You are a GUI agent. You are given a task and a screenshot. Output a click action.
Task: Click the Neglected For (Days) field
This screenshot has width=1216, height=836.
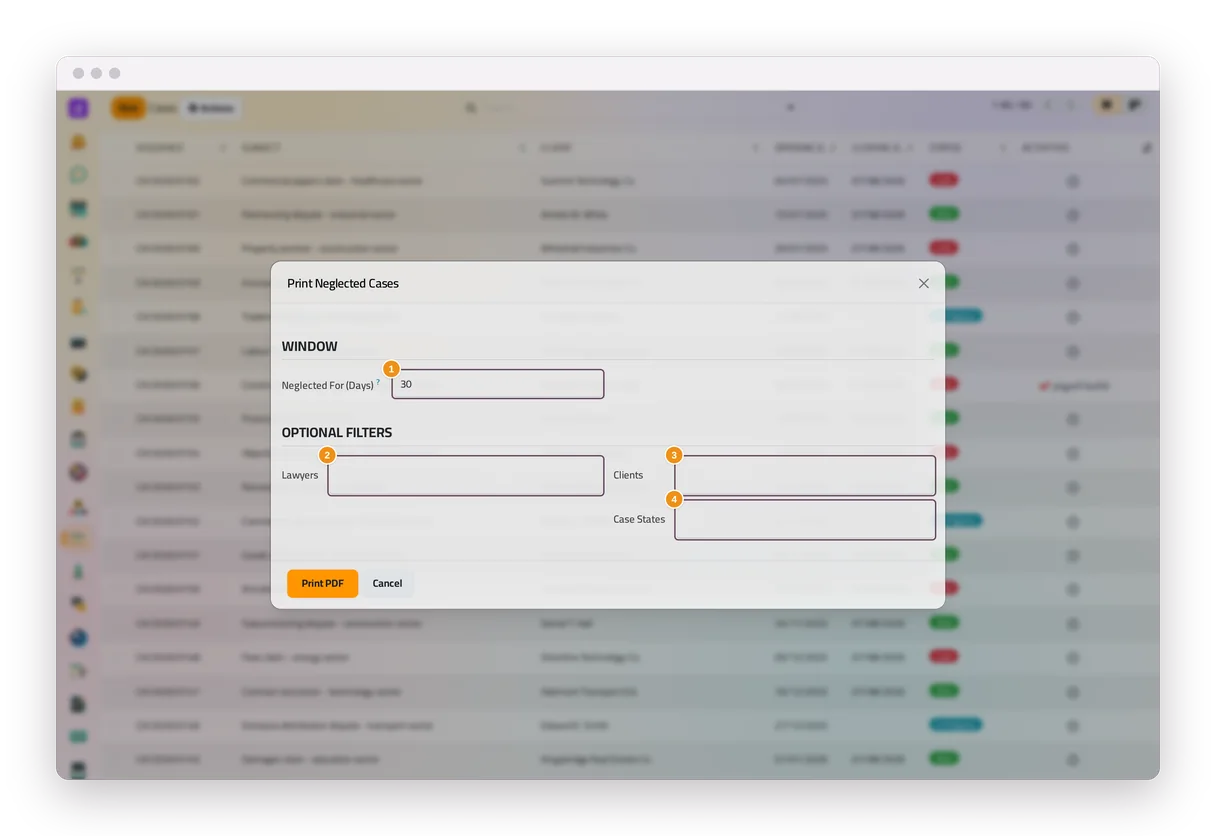(498, 384)
